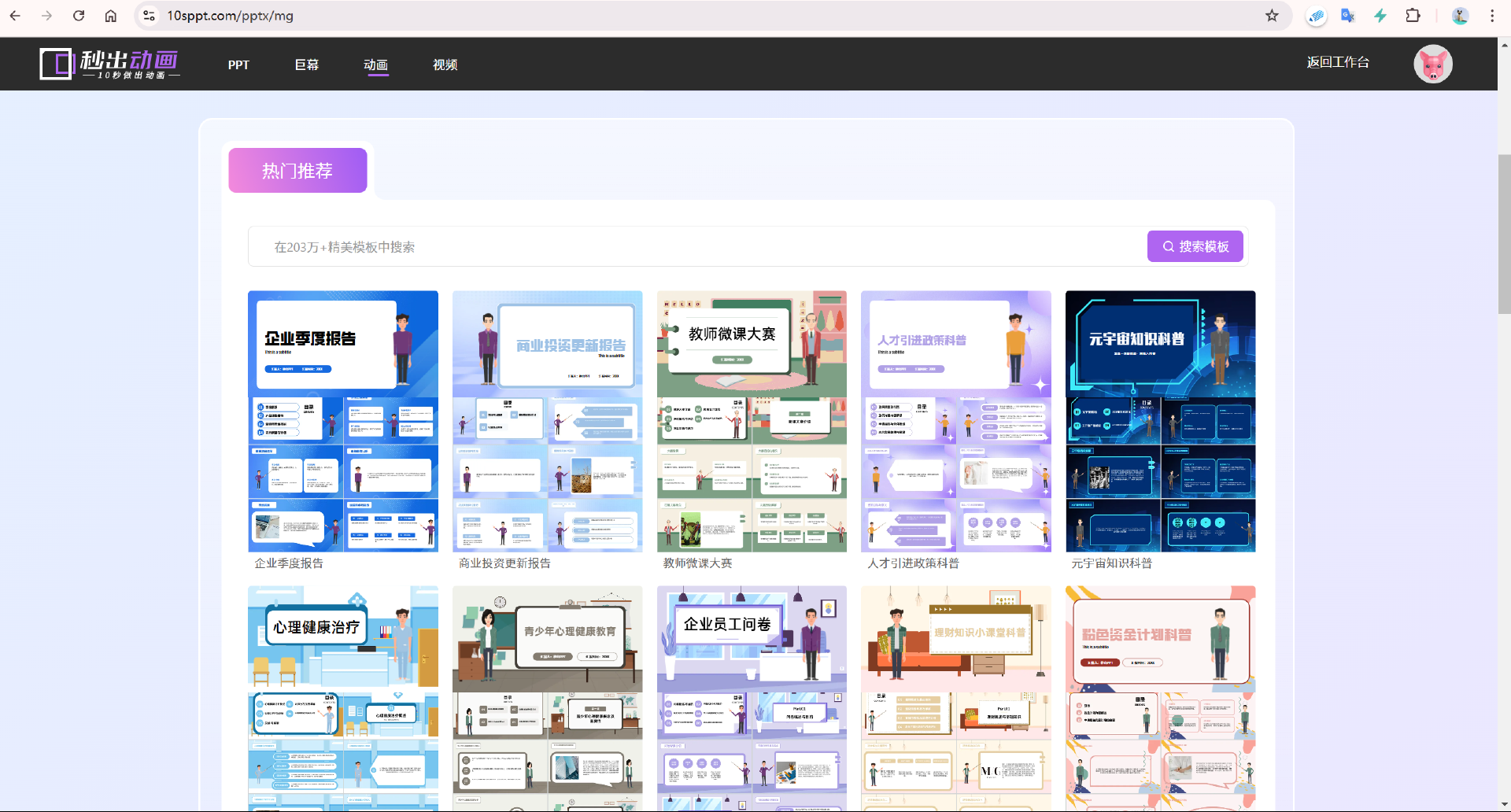Open the 人才引进政策科普 template thumbnail

956,421
